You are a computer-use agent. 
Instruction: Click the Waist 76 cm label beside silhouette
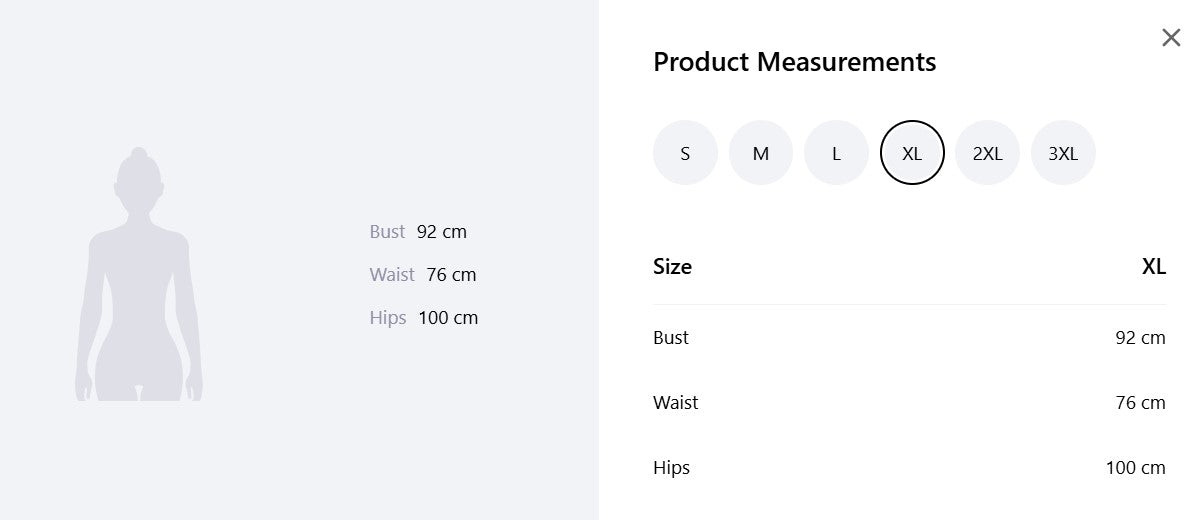click(423, 275)
